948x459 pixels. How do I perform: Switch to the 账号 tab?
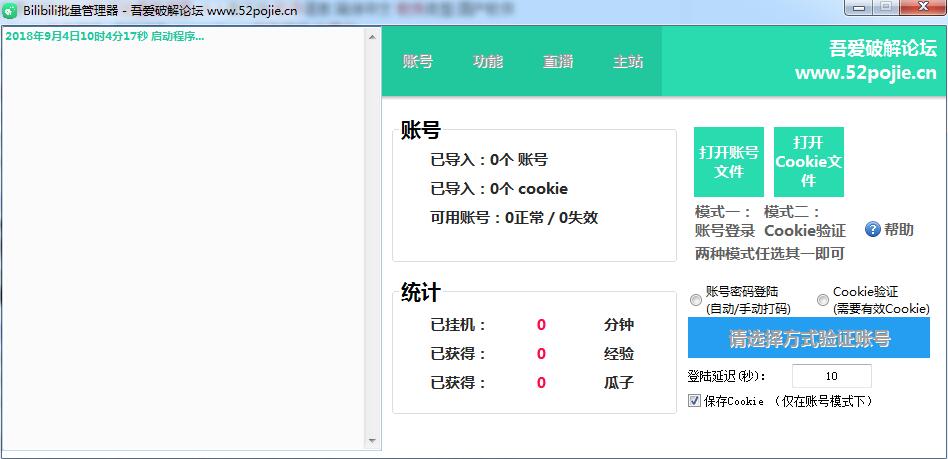click(418, 61)
